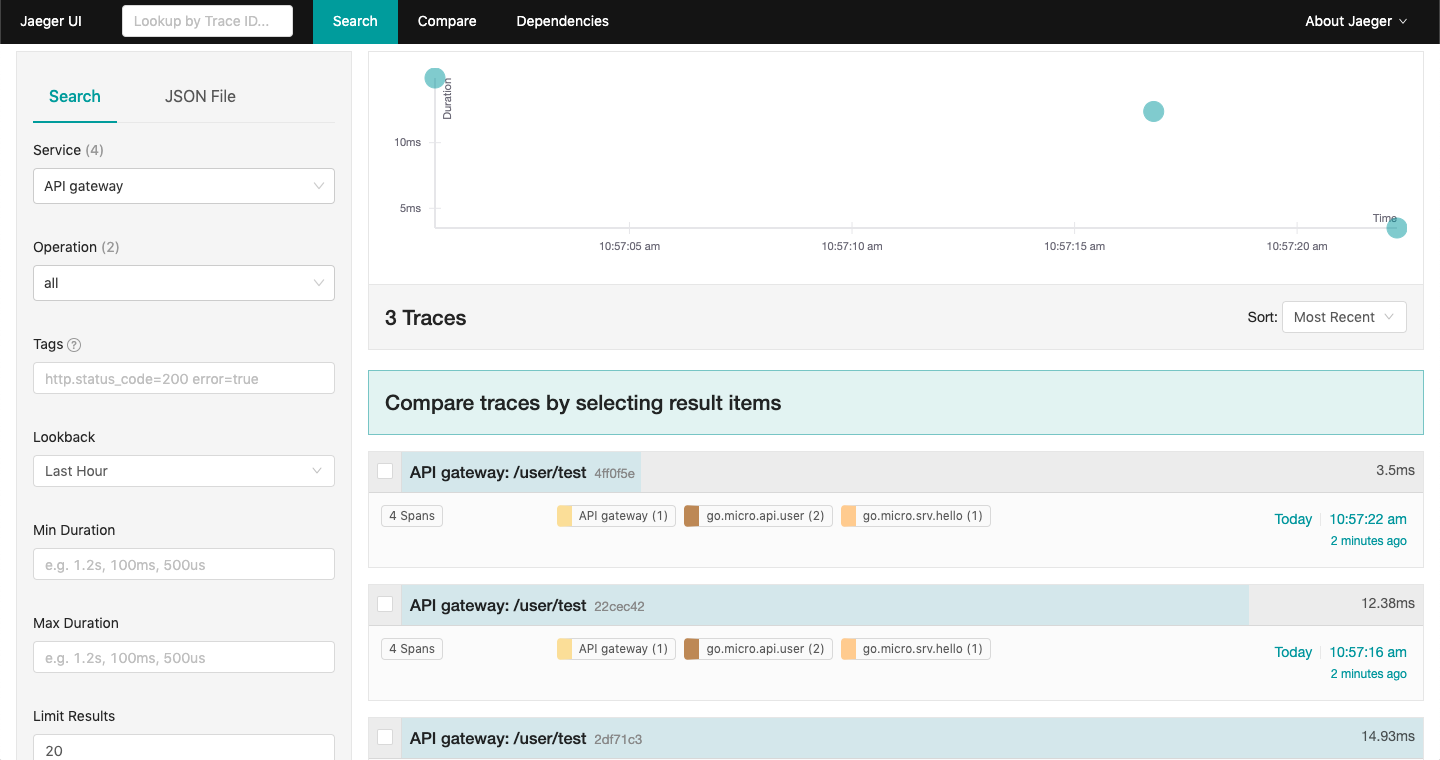The image size is (1440, 760).
Task: Click go.micro.api.user (2) tag in trace 4ff0f5e
Action: point(758,516)
